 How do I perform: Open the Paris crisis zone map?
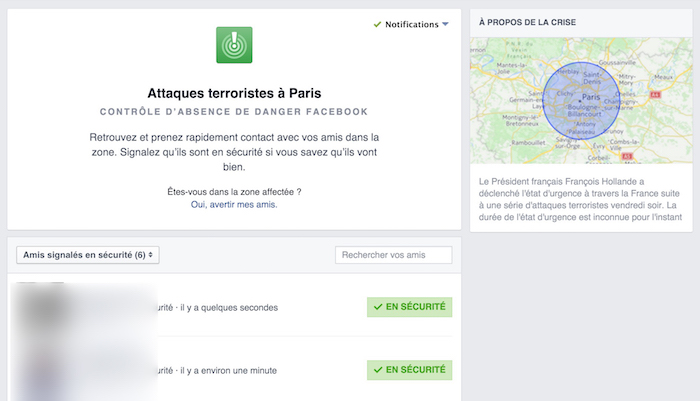pos(581,100)
